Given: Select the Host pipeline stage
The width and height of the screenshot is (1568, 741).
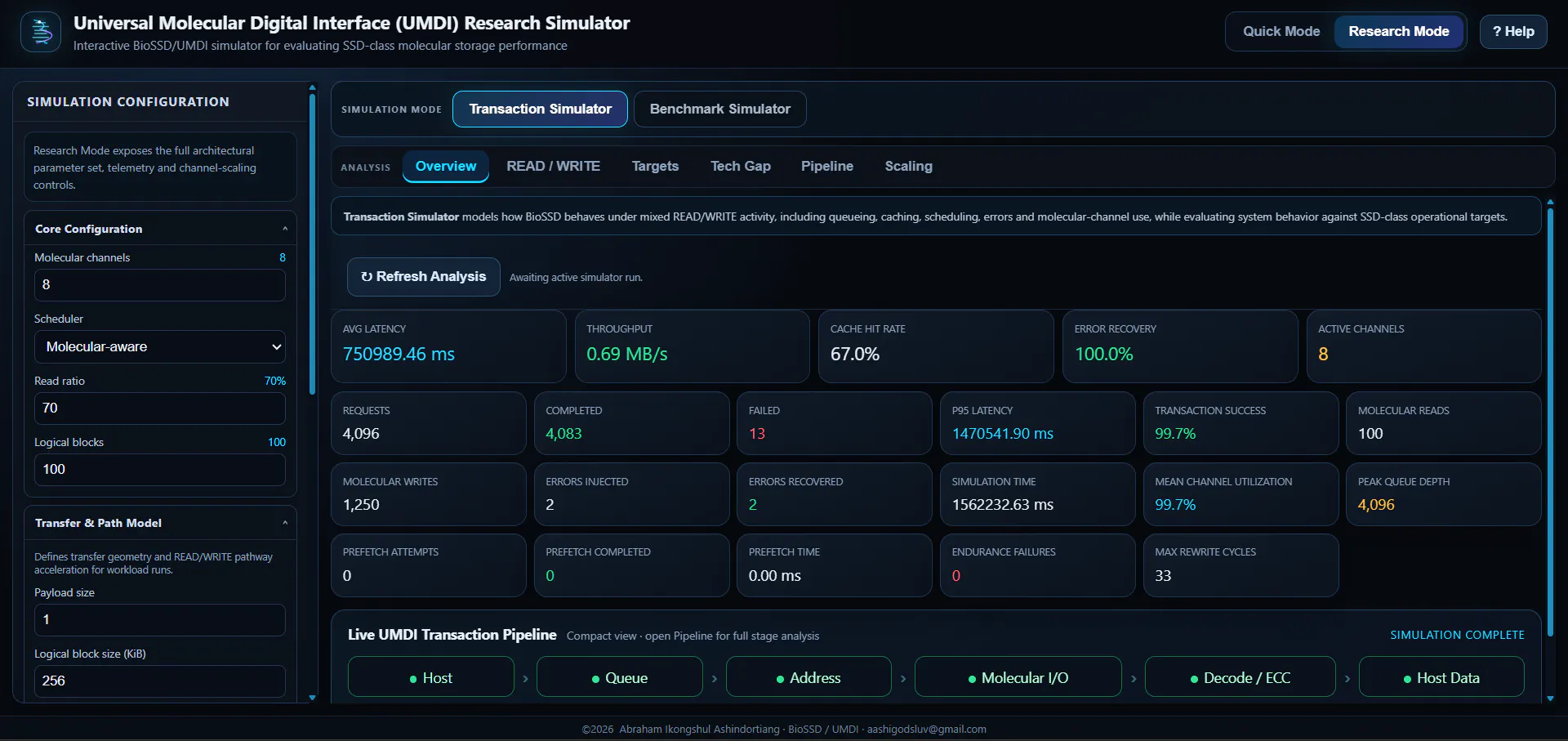Looking at the screenshot, I should 431,677.
